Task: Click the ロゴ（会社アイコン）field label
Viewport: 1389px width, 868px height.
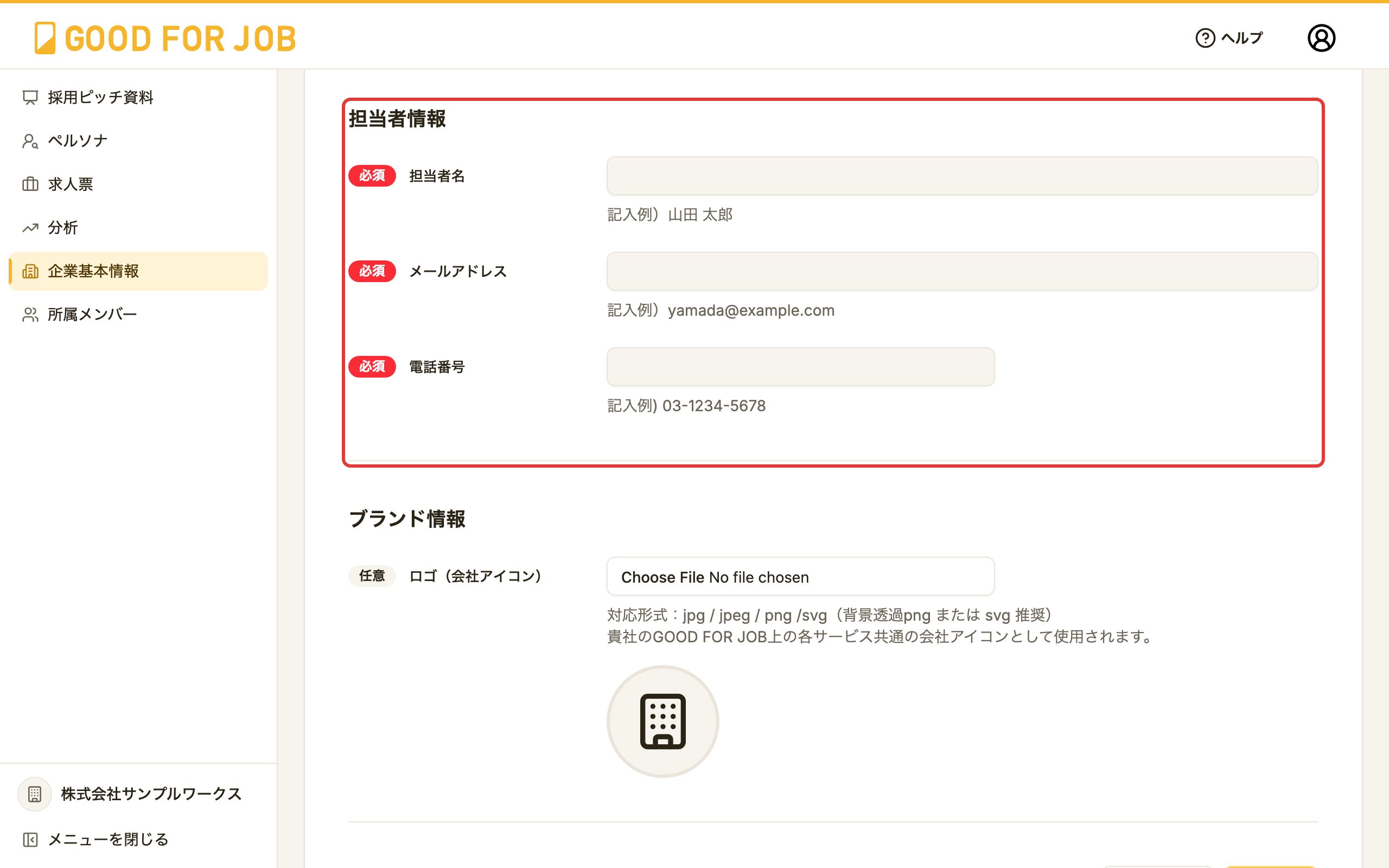Action: click(475, 576)
